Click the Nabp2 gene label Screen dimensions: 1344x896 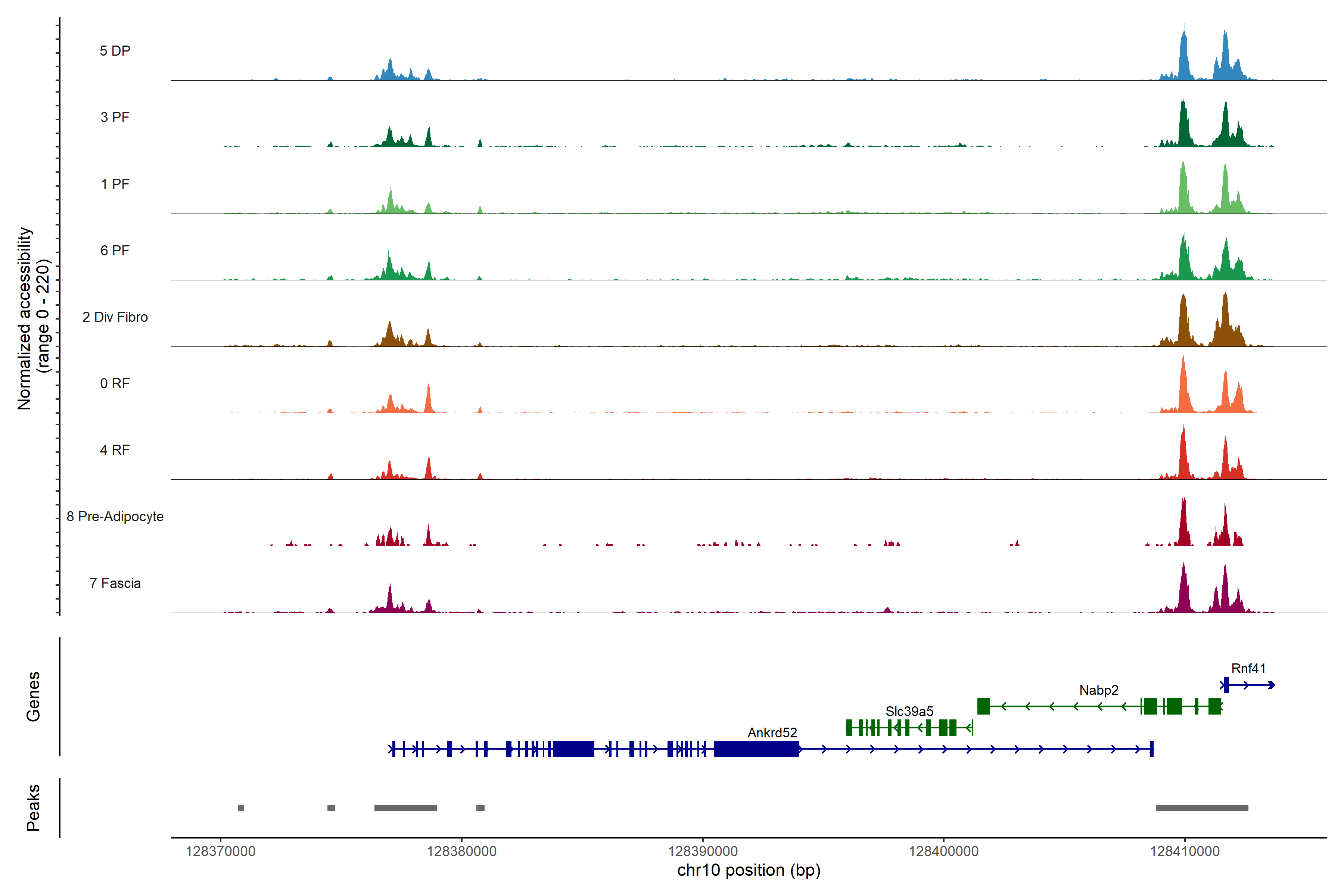(x=1098, y=690)
